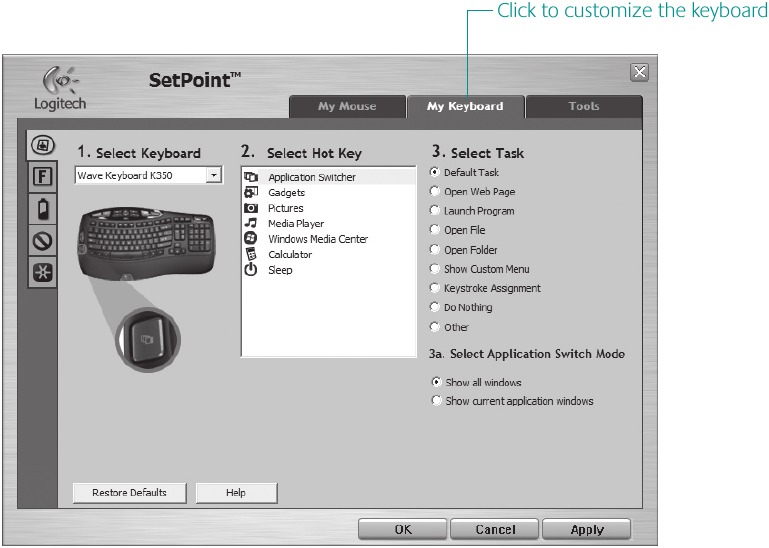Select Calculator text in the hot key list
The image size is (769, 548).
(x=290, y=254)
